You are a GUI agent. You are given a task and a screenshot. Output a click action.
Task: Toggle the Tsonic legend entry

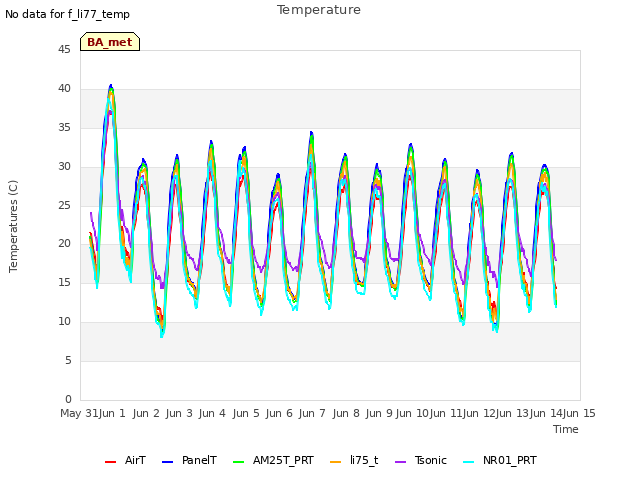pos(421,461)
